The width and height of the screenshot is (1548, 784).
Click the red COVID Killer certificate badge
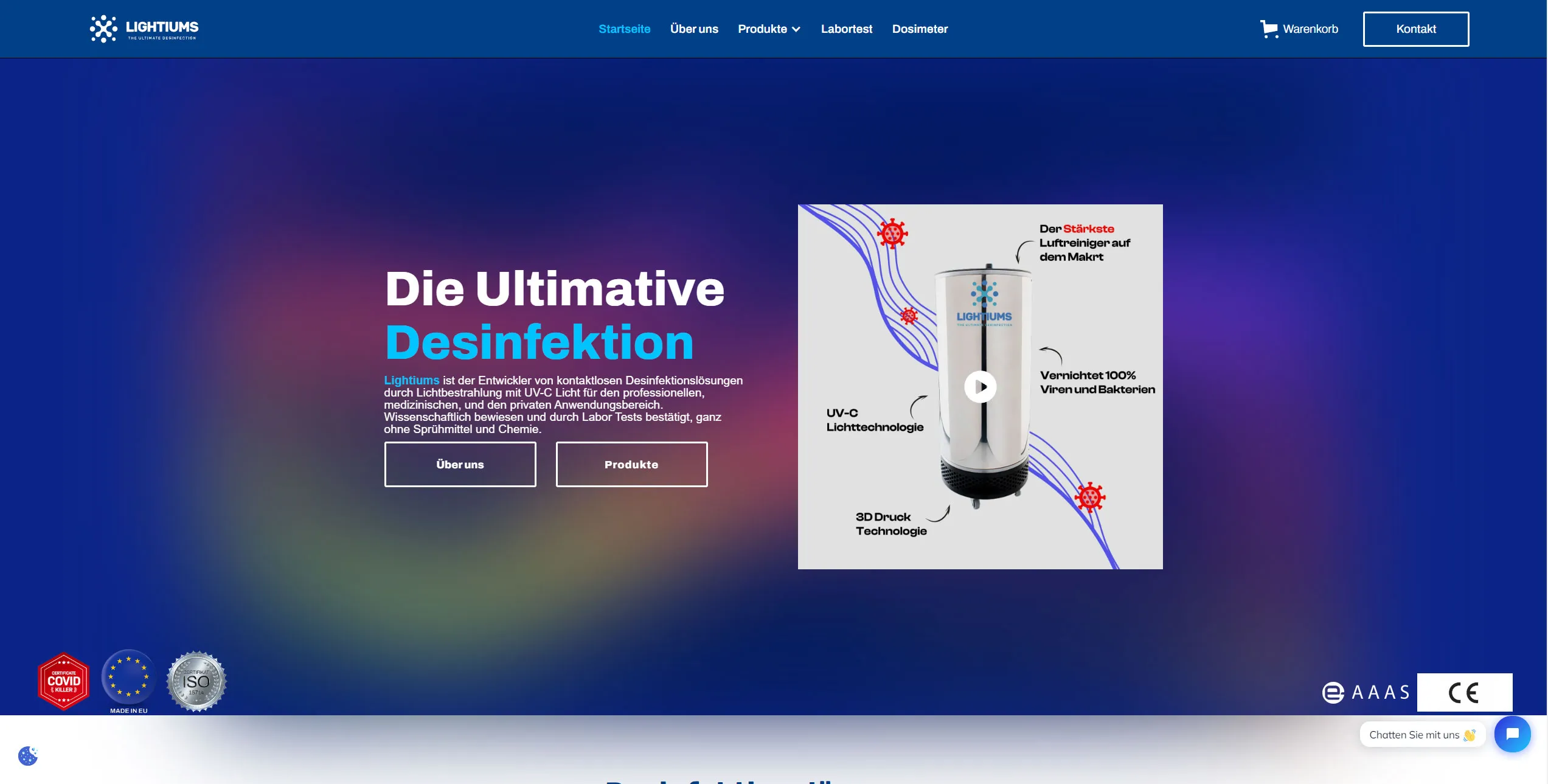coord(63,681)
